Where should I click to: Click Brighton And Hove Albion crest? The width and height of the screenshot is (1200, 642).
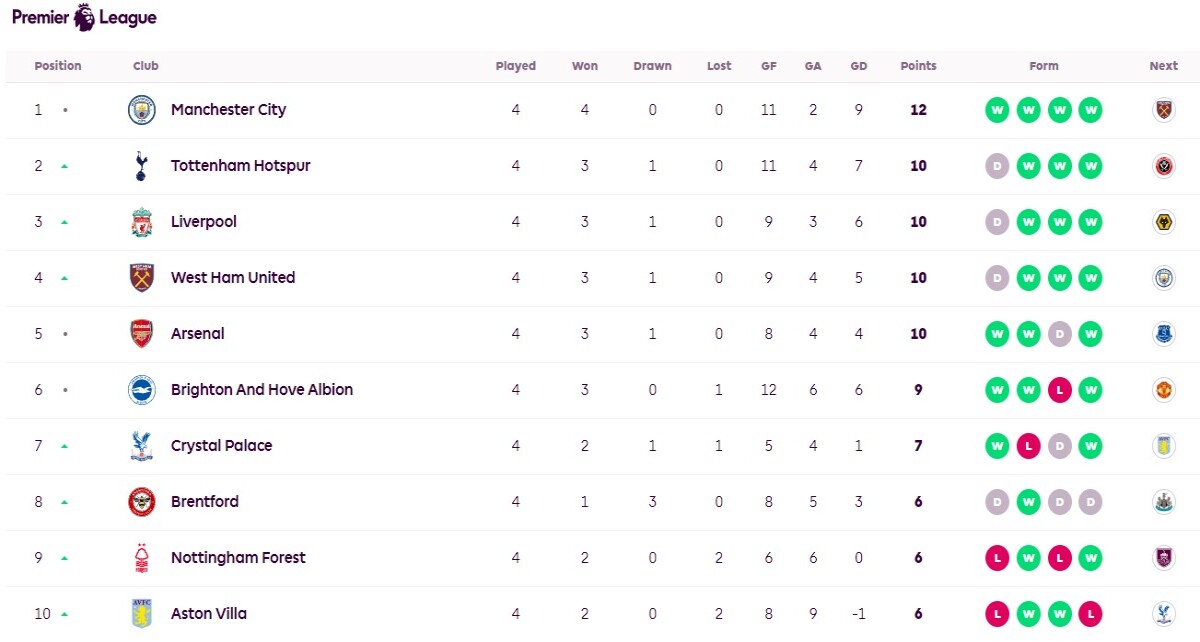[x=142, y=390]
